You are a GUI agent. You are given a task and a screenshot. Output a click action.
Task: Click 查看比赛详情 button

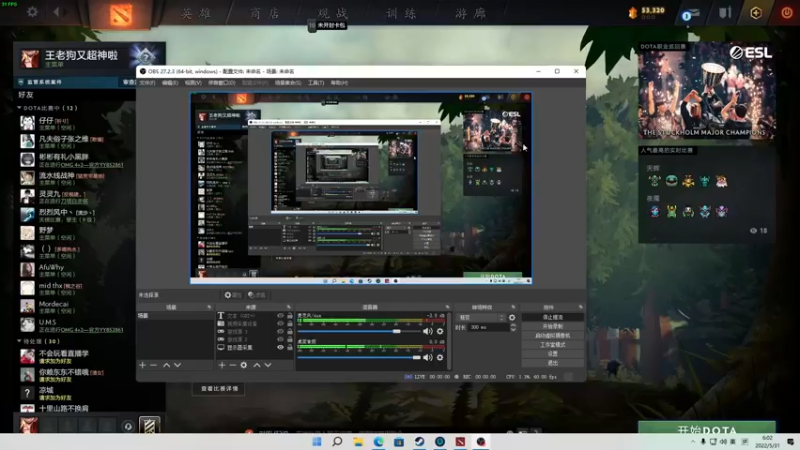(219, 389)
